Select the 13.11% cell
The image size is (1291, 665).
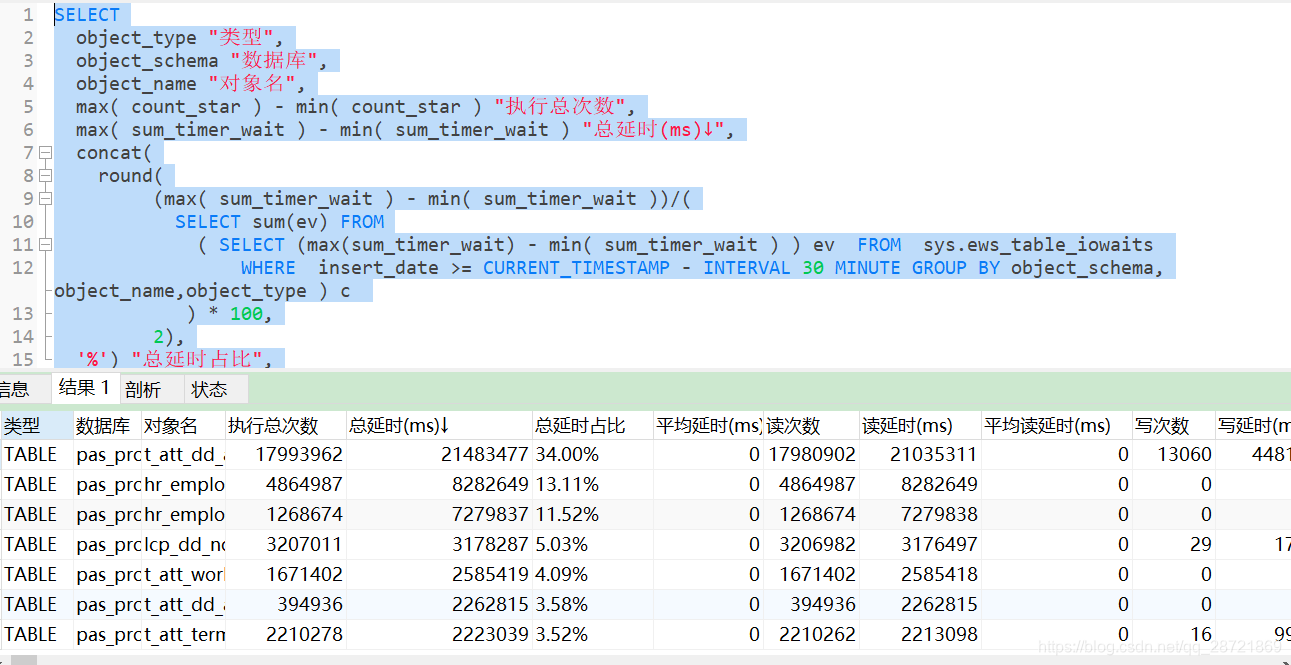tap(592, 484)
